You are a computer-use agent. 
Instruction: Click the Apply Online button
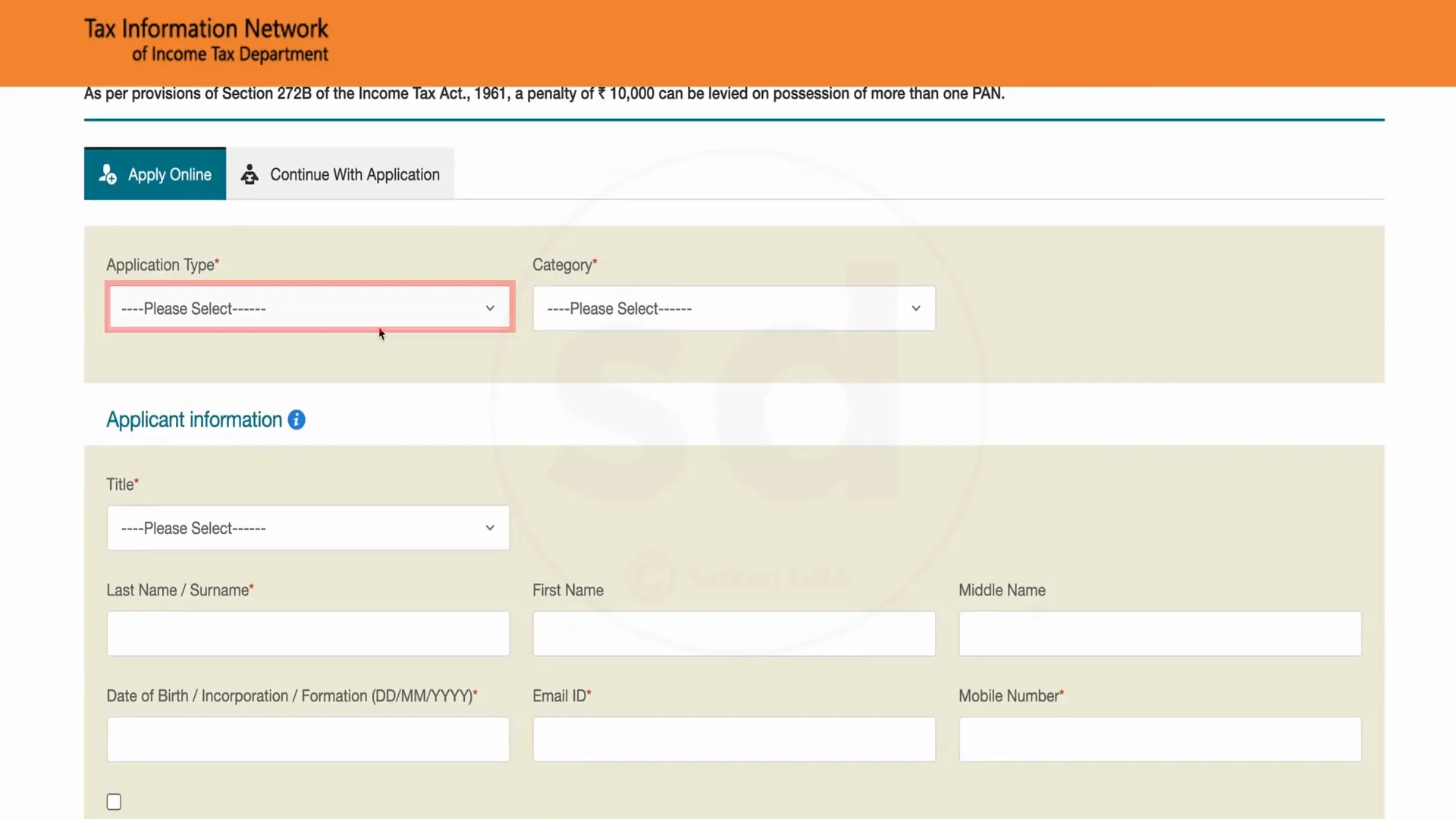[x=155, y=174]
